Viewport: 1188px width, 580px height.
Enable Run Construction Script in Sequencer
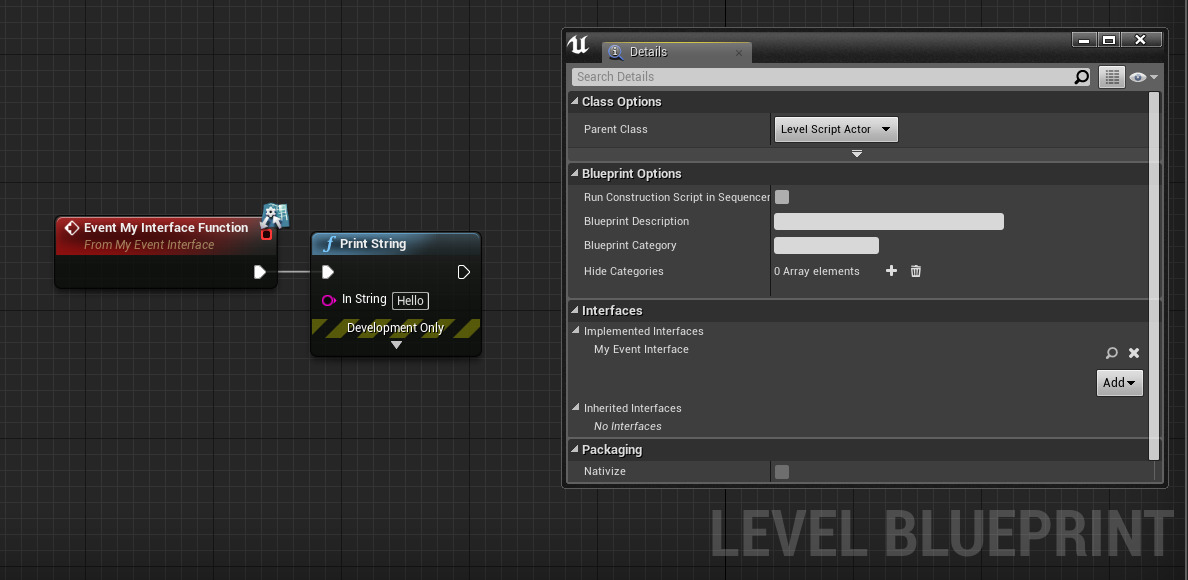coord(781,197)
